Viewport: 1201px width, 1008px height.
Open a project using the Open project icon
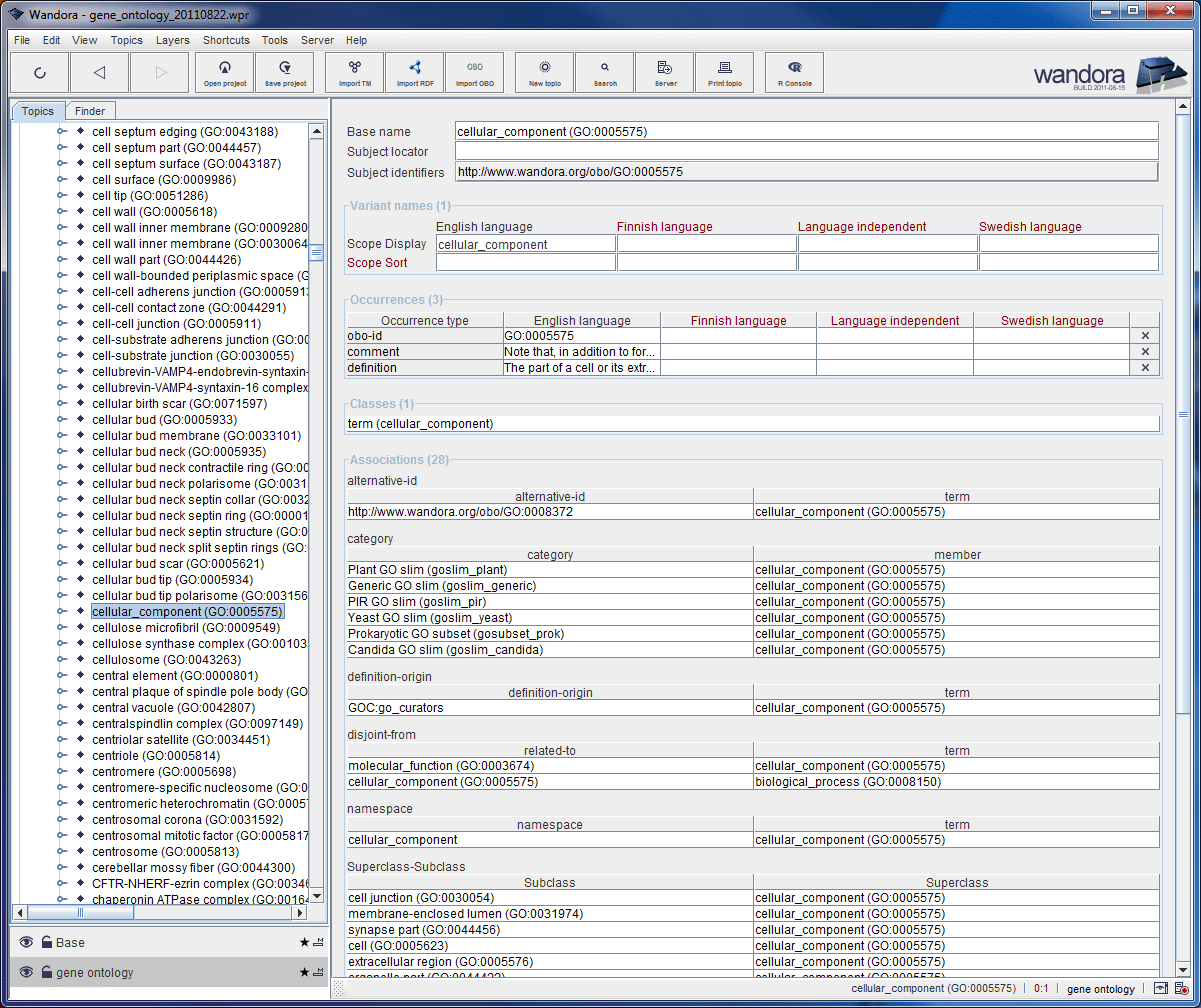tap(224, 72)
